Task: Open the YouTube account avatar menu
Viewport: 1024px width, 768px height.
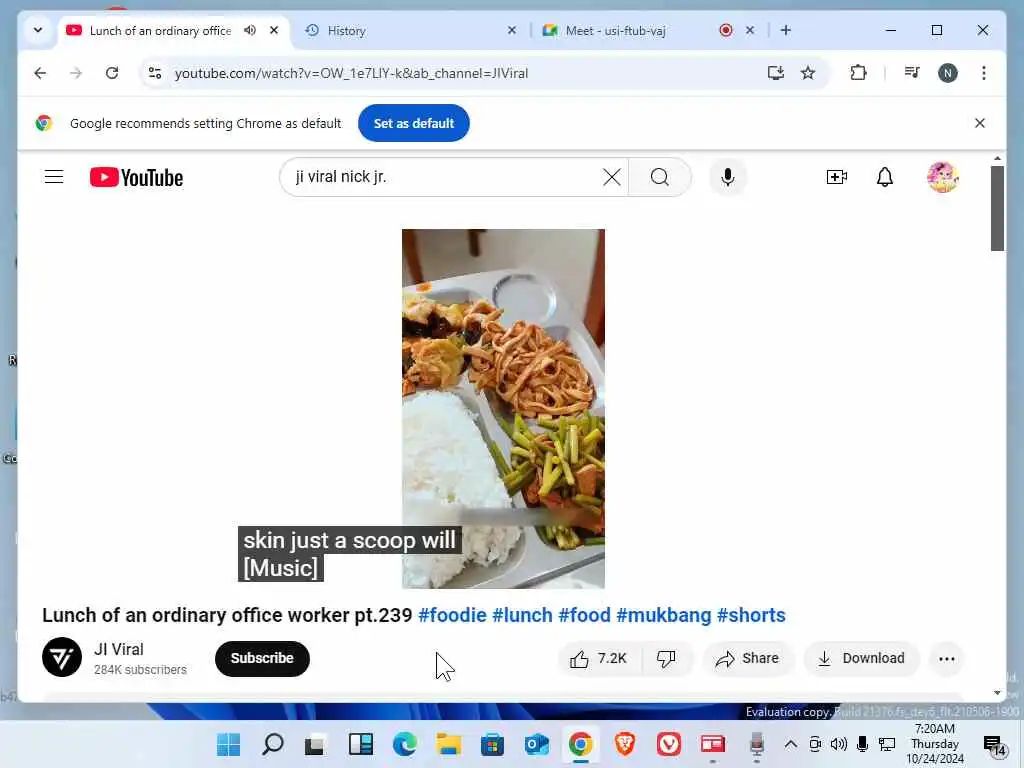Action: [x=942, y=177]
